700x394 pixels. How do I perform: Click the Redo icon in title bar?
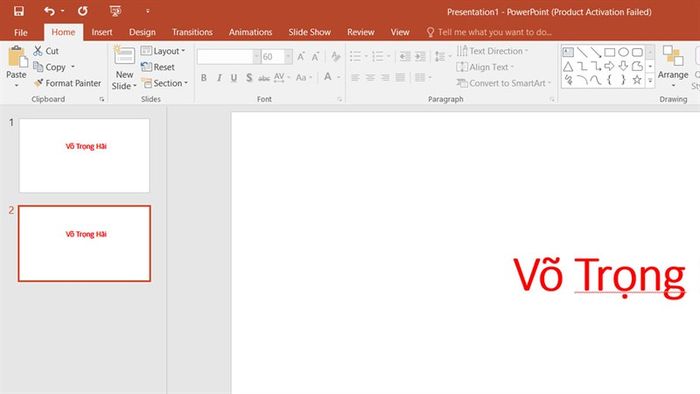click(83, 11)
